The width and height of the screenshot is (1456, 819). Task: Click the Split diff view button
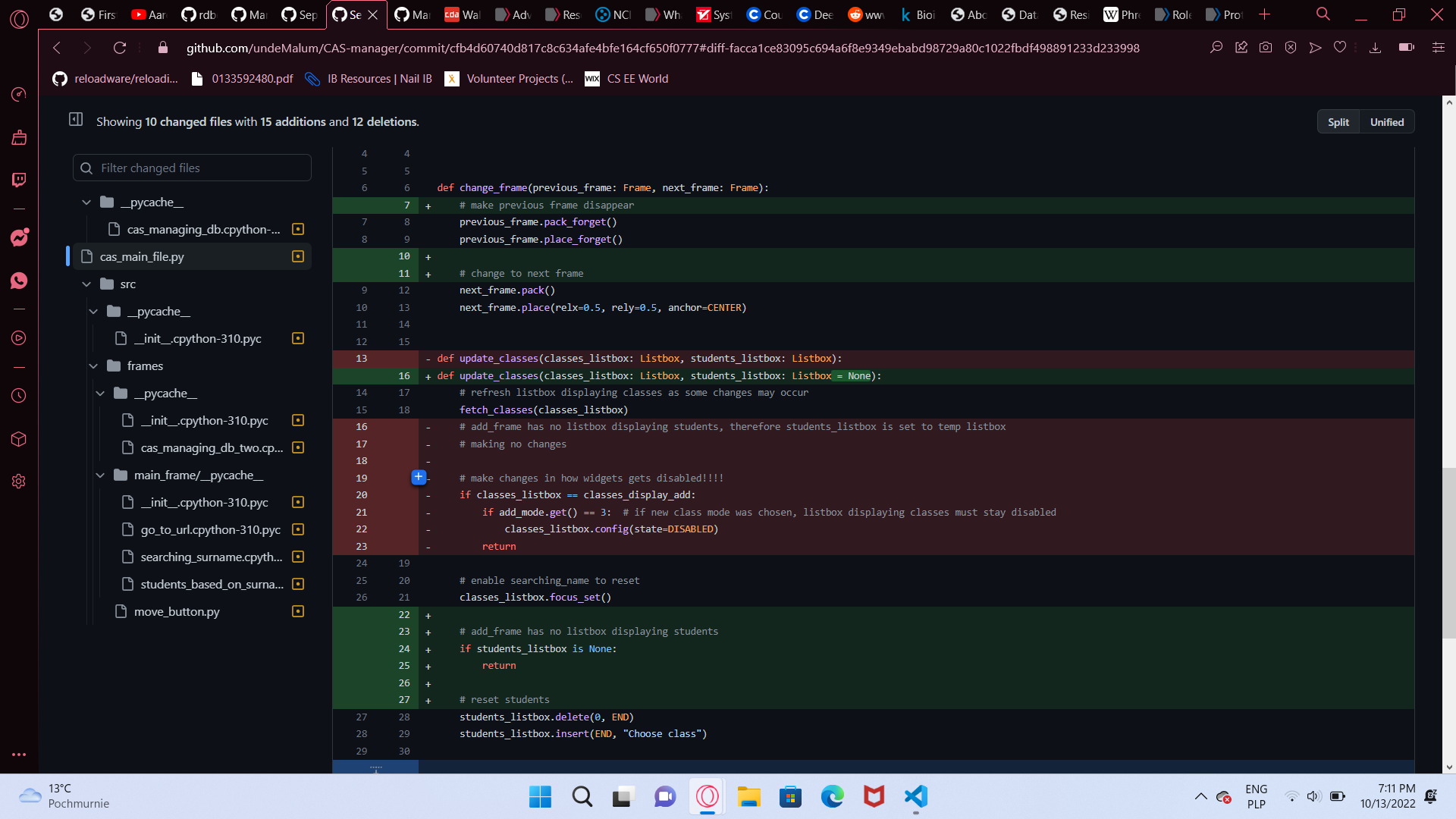[x=1338, y=121]
